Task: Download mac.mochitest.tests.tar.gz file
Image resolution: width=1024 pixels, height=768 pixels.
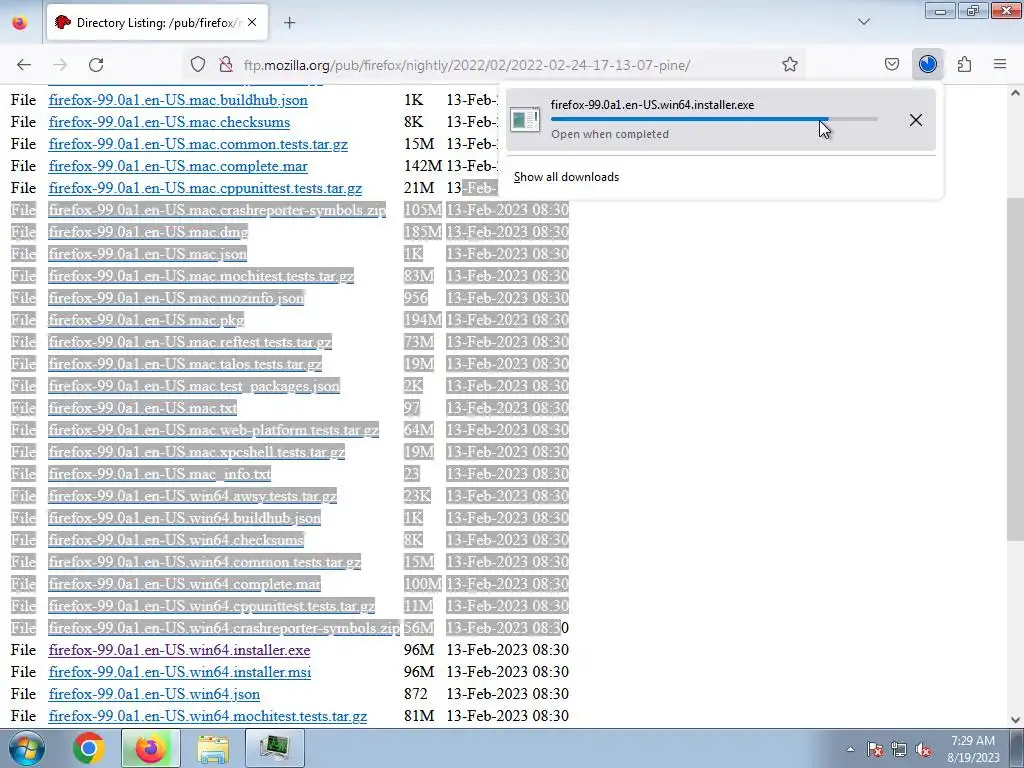Action: click(201, 276)
